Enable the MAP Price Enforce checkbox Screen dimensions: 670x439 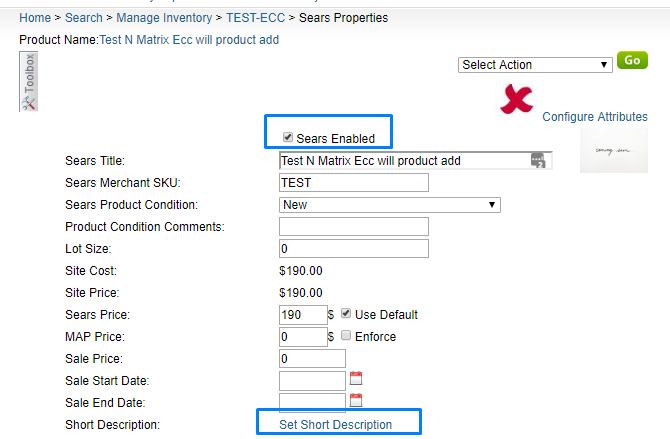[x=347, y=336]
